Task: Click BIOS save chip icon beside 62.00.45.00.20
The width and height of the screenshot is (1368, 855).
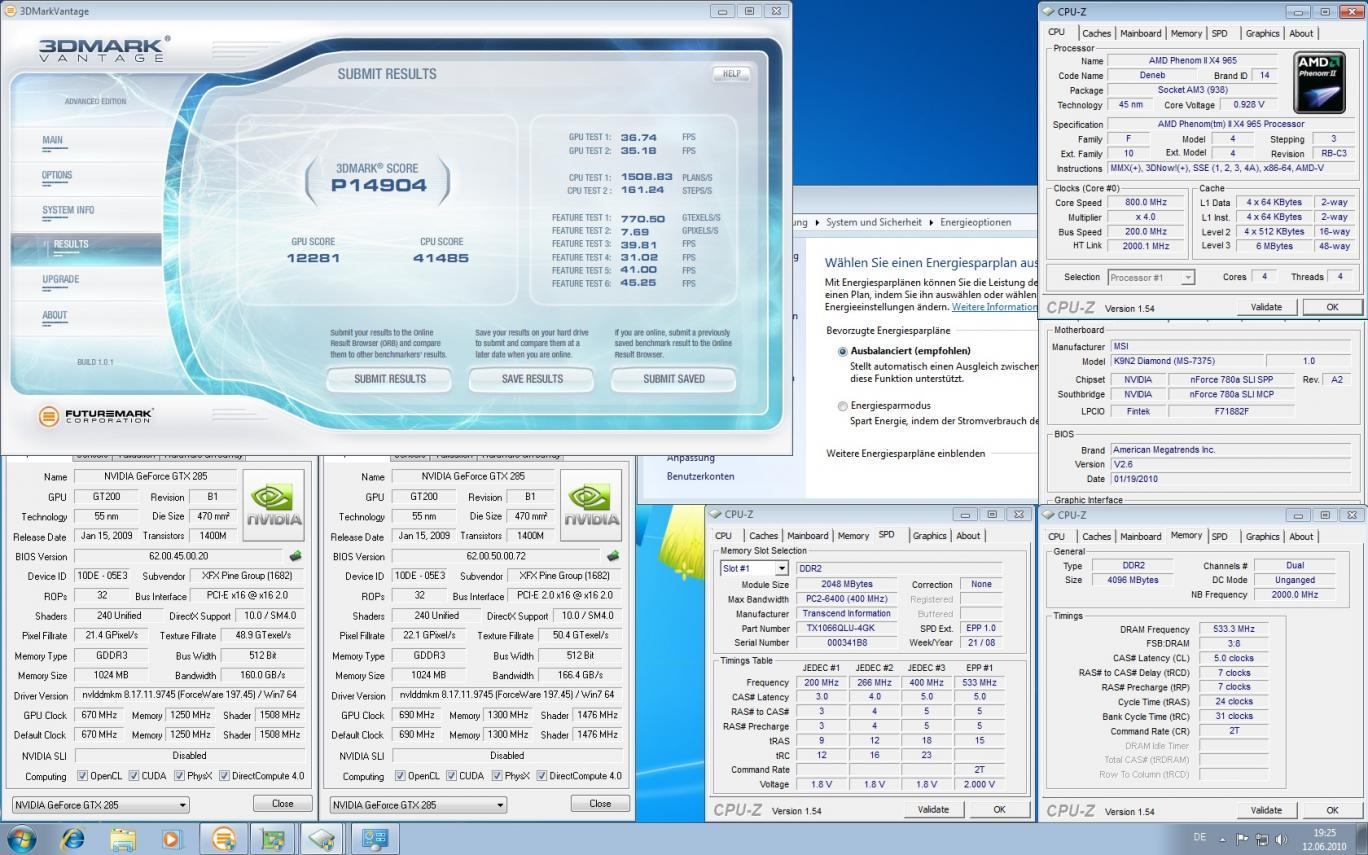Action: point(295,556)
